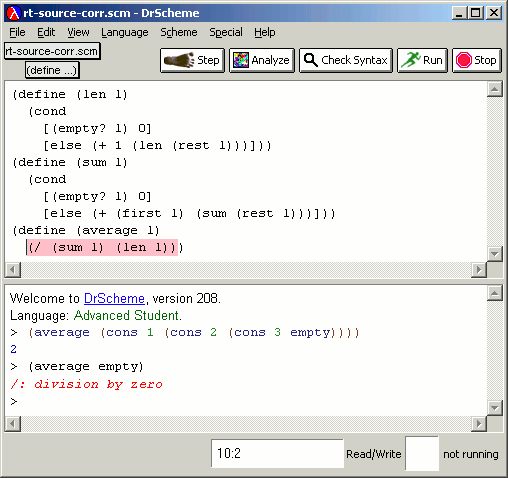Click the 10:2 cursor position field
Image resolution: width=508 pixels, height=478 pixels.
coord(277,453)
